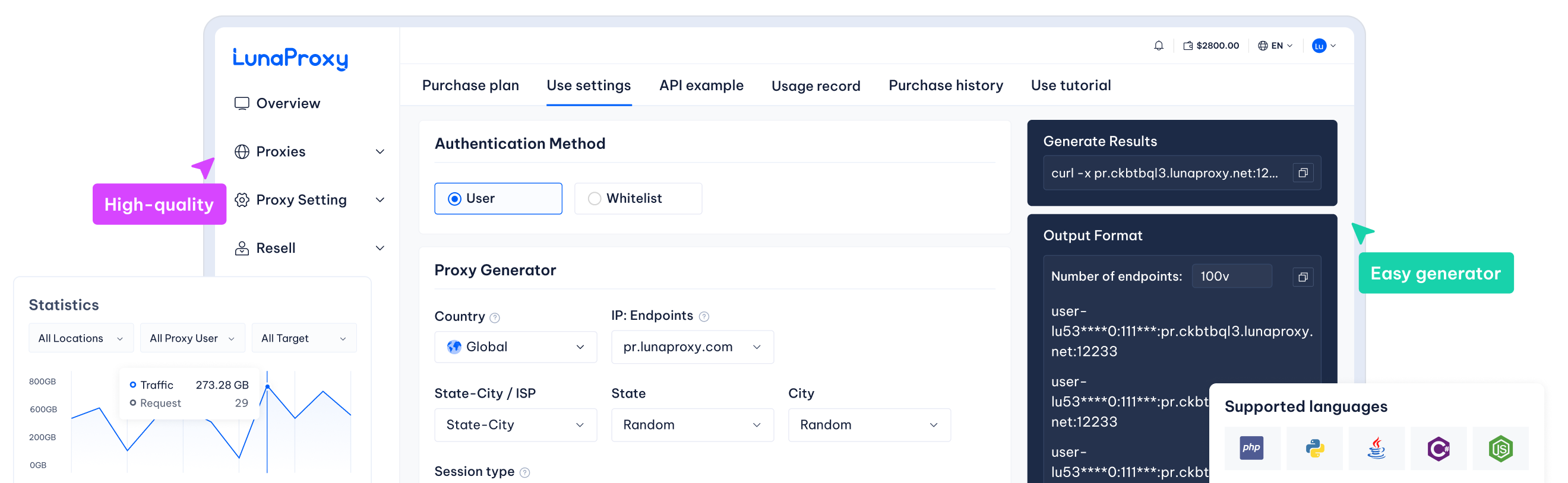
Task: Switch to the API example tab
Action: coord(701,86)
